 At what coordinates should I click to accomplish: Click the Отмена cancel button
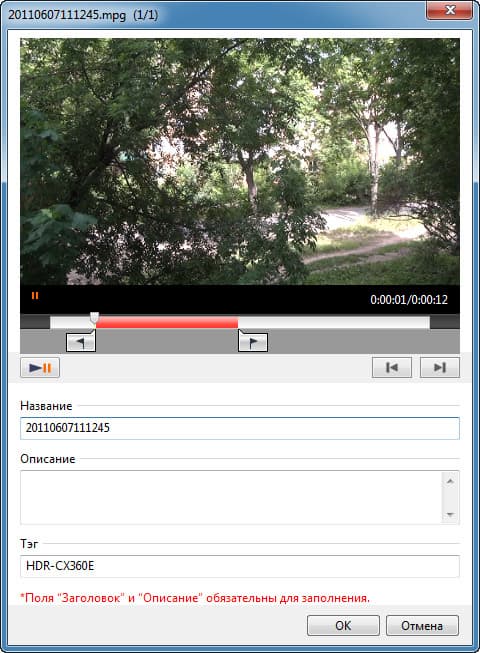[x=422, y=626]
